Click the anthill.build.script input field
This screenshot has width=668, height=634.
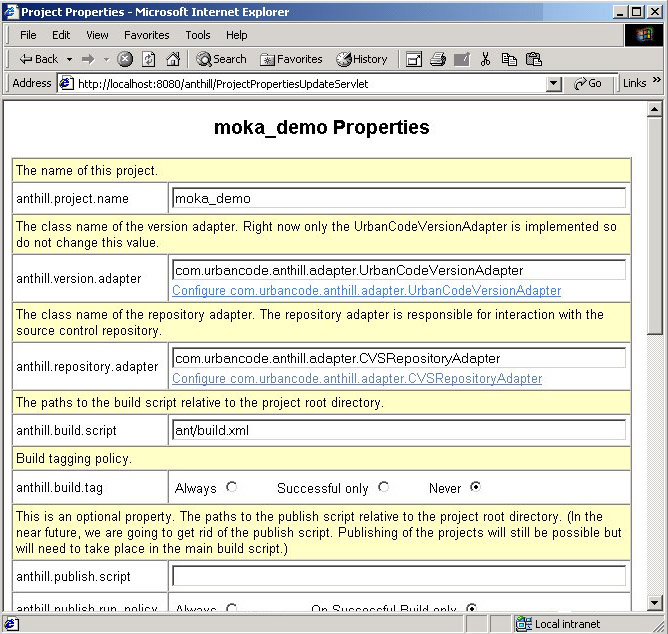click(x=399, y=430)
